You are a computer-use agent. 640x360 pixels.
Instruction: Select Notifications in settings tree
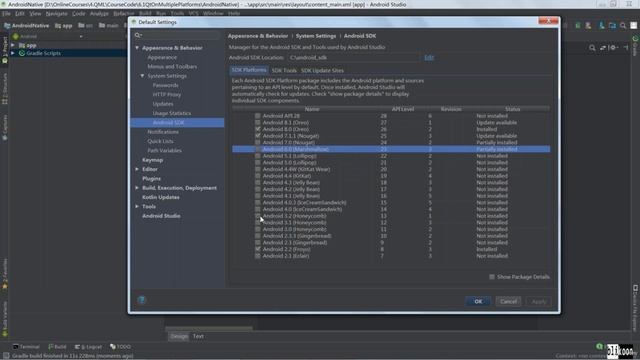pos(163,132)
